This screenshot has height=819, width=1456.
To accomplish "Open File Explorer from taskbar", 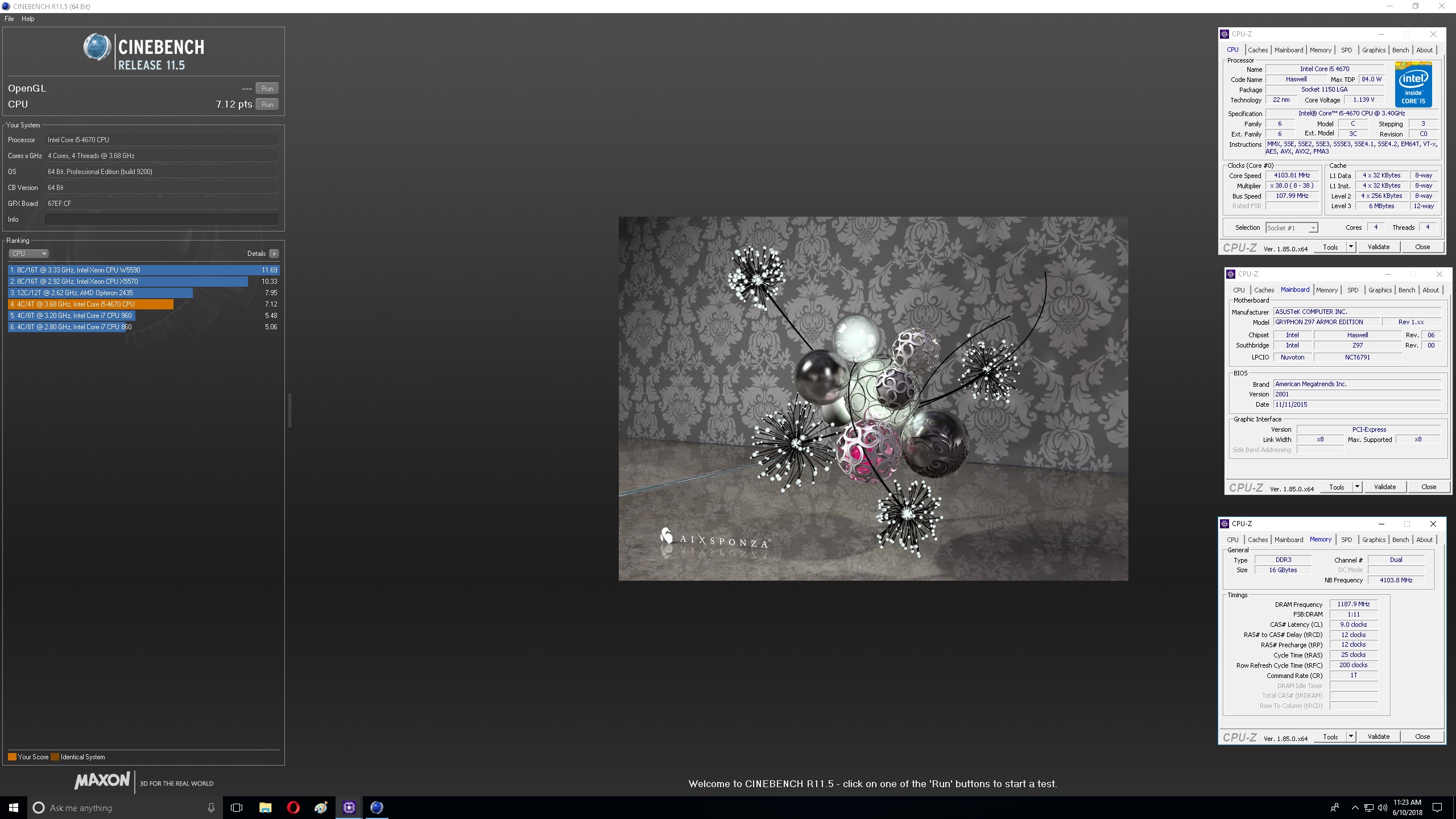I will 265,808.
